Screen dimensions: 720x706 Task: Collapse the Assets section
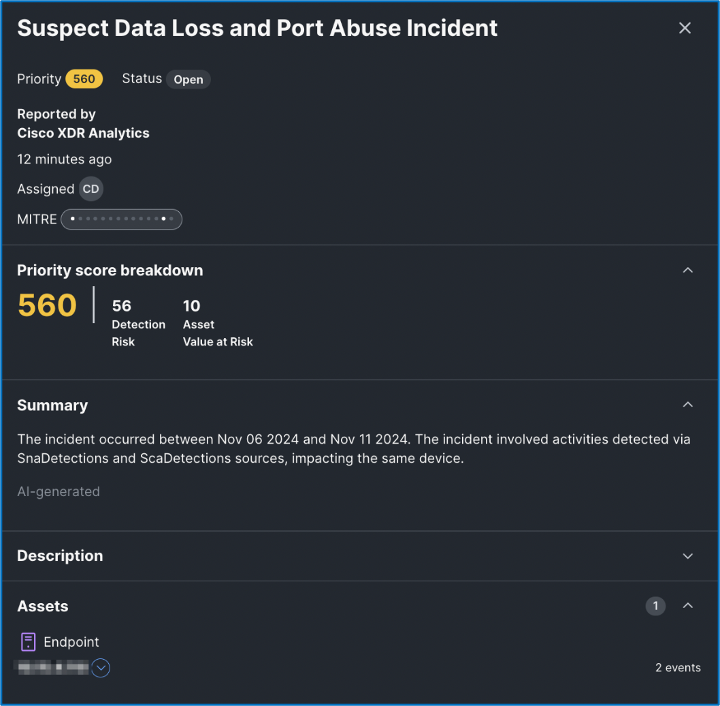point(687,606)
